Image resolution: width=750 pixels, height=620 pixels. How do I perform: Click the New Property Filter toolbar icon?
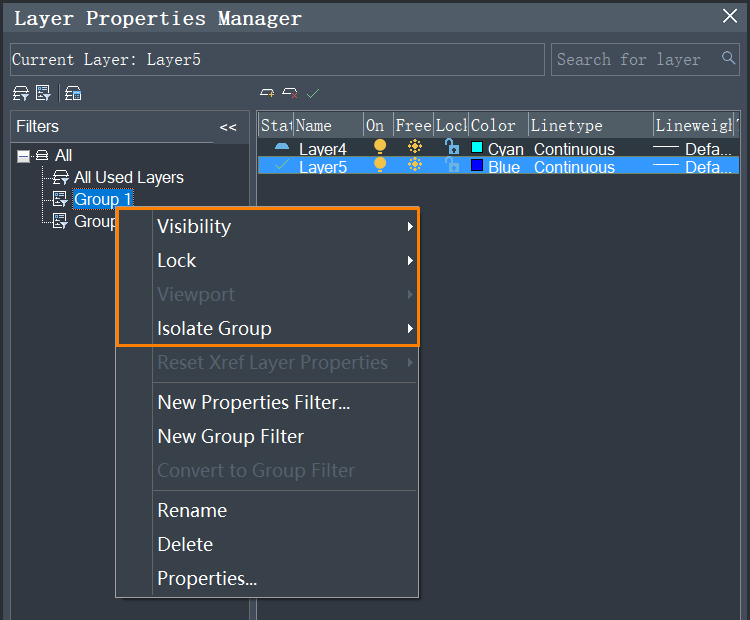tap(20, 93)
